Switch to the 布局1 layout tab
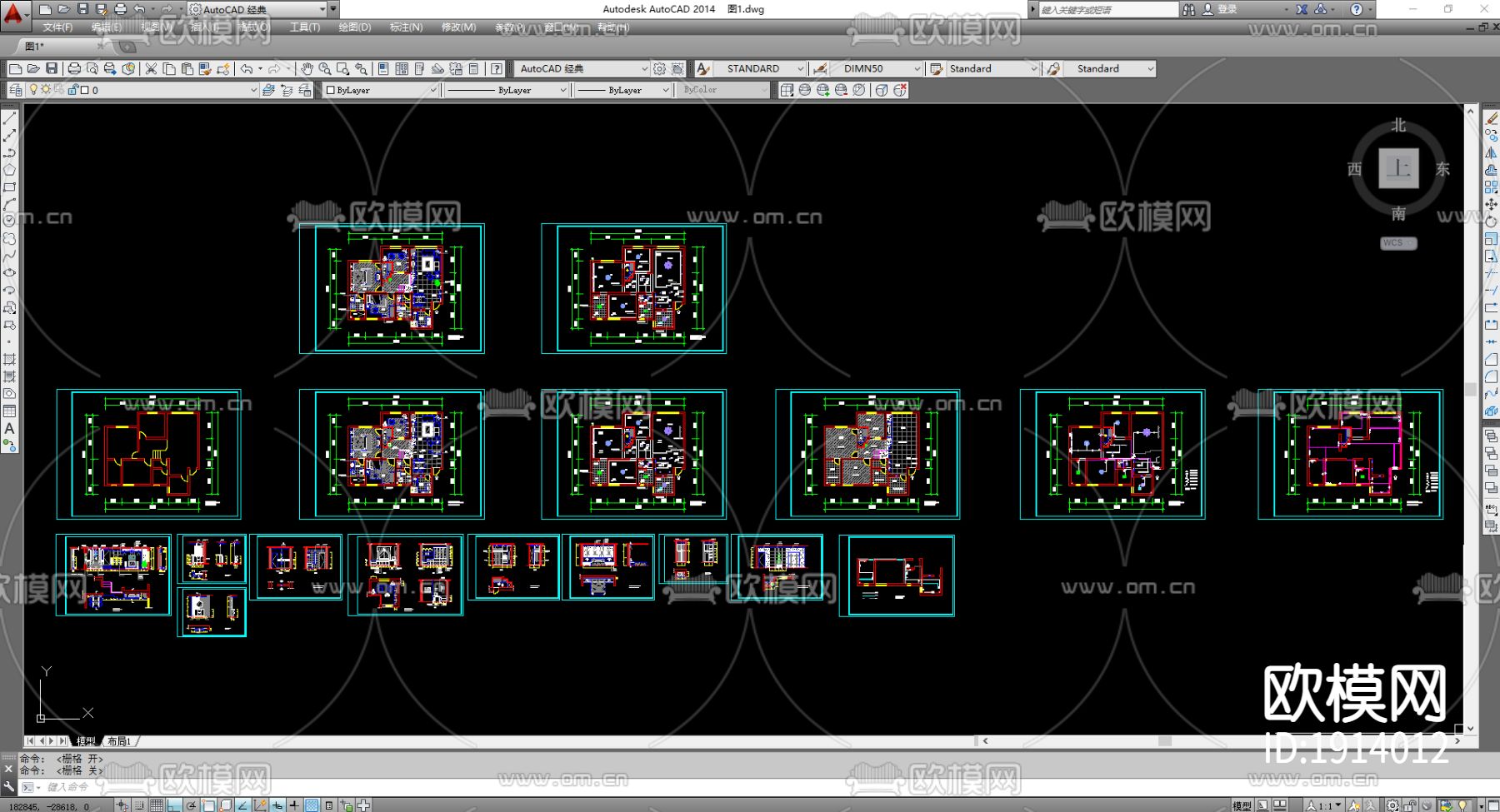 (119, 741)
